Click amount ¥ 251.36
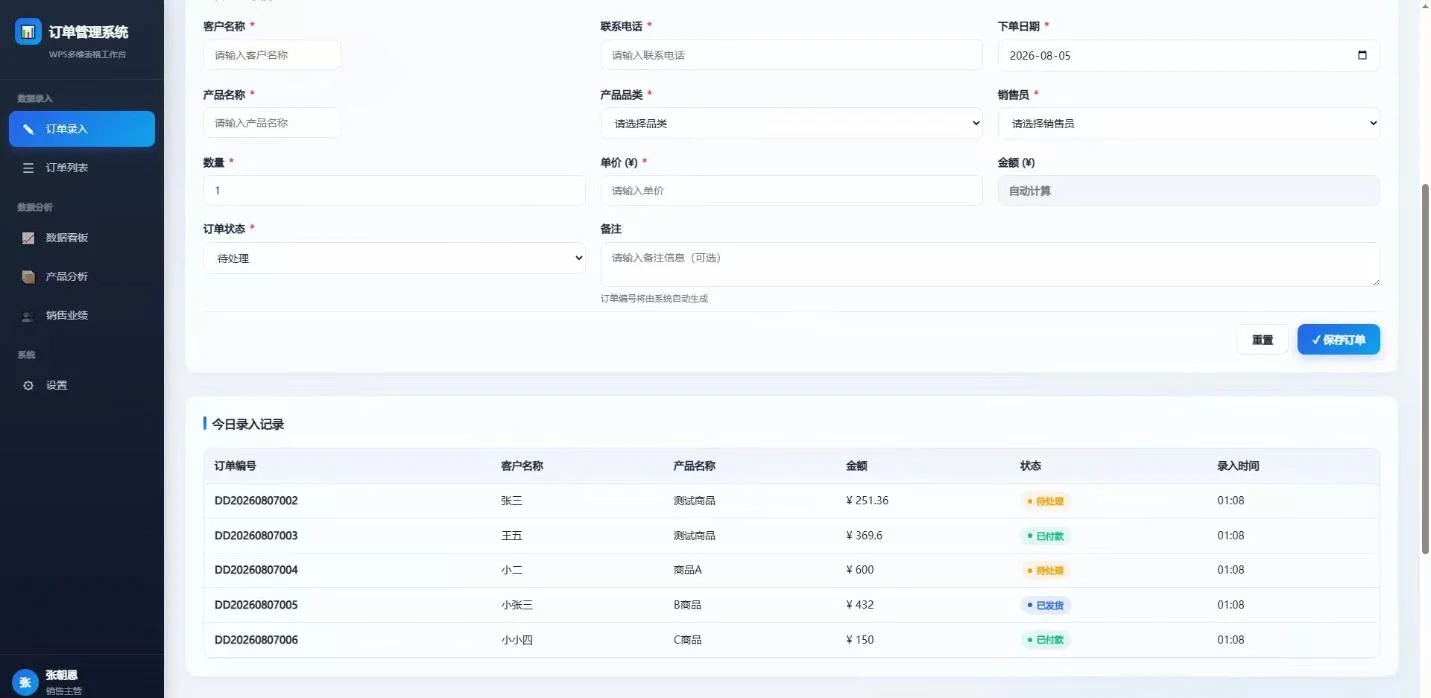This screenshot has height=698, width=1431. (867, 501)
